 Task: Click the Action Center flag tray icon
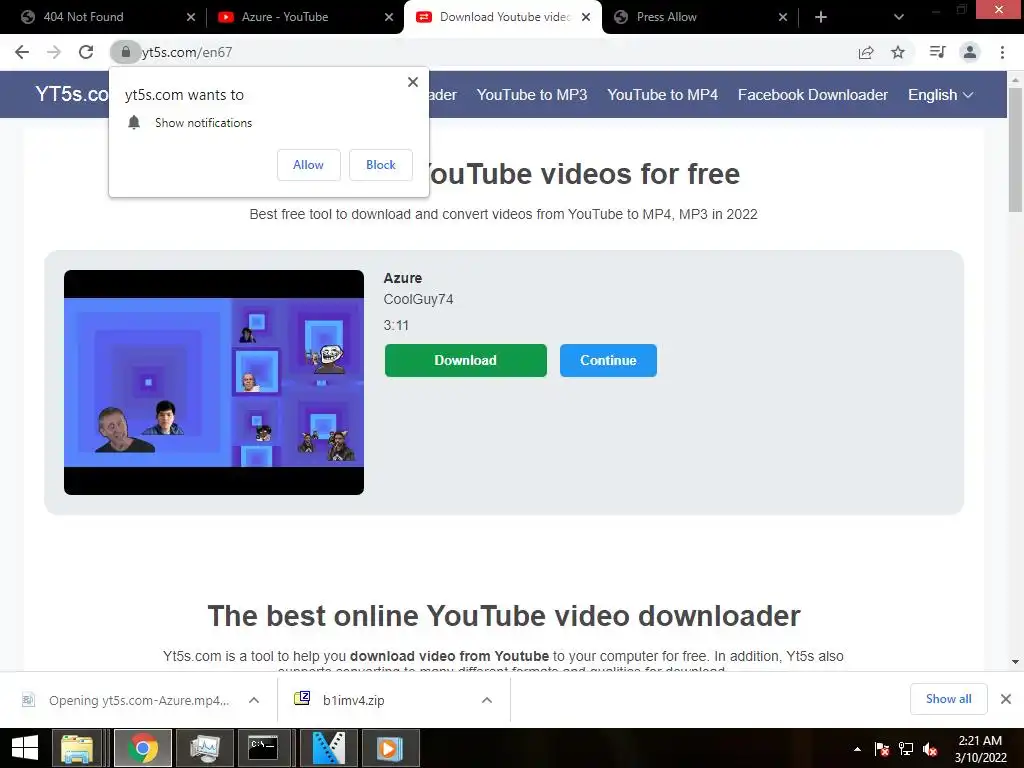click(x=882, y=749)
